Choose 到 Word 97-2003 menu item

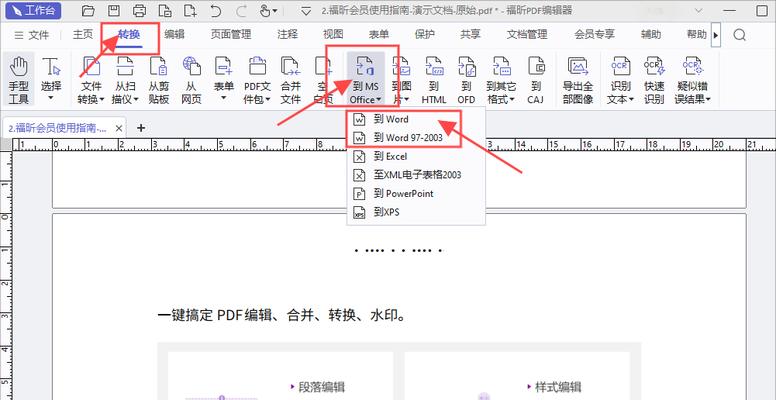click(416, 138)
